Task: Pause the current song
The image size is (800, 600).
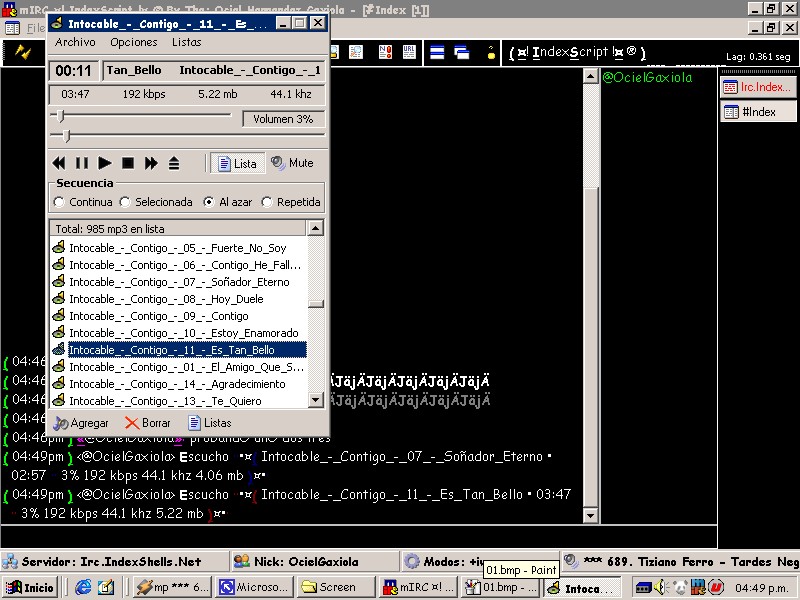Action: tap(82, 163)
